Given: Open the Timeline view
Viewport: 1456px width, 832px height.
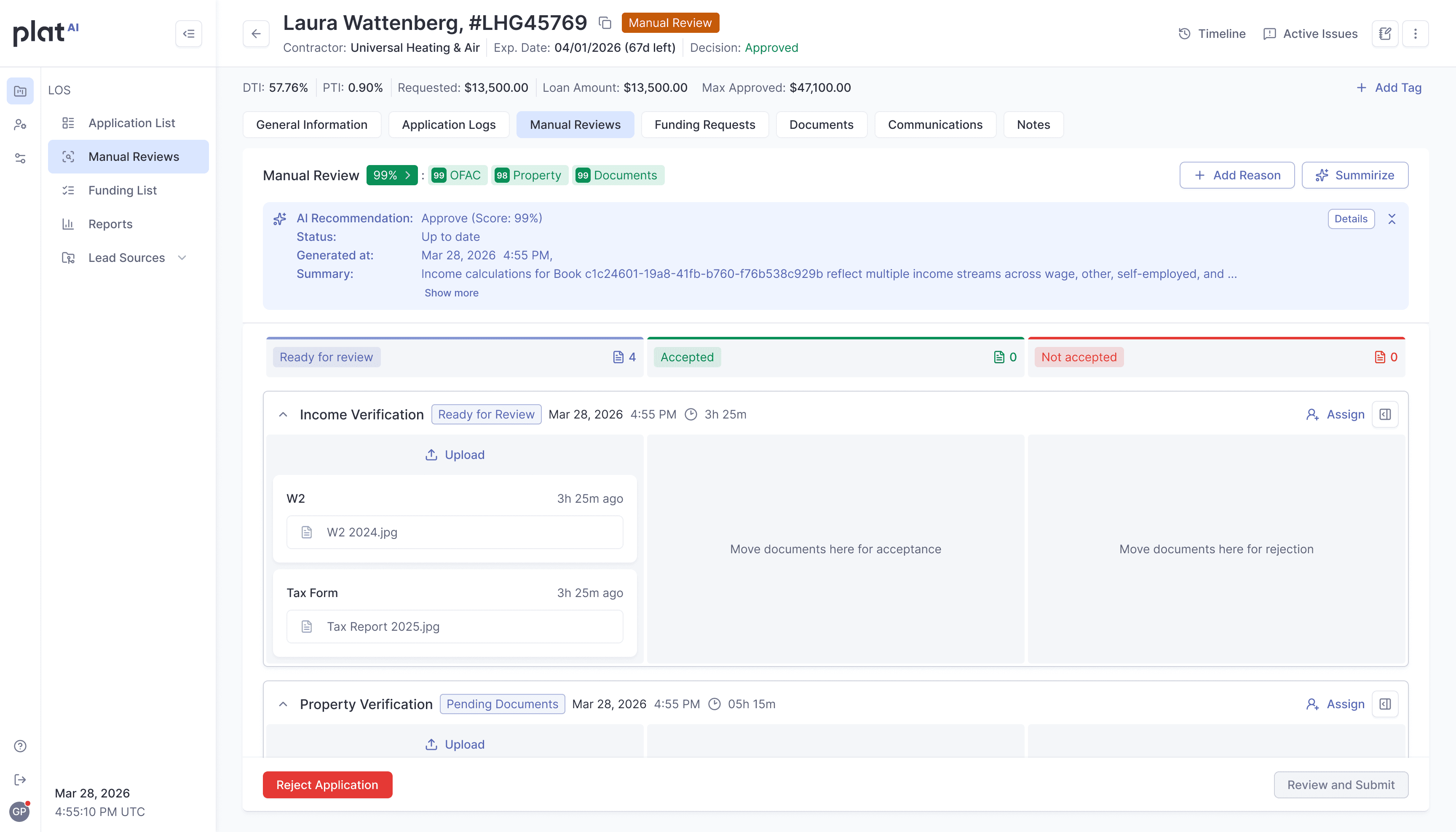Looking at the screenshot, I should (x=1212, y=34).
